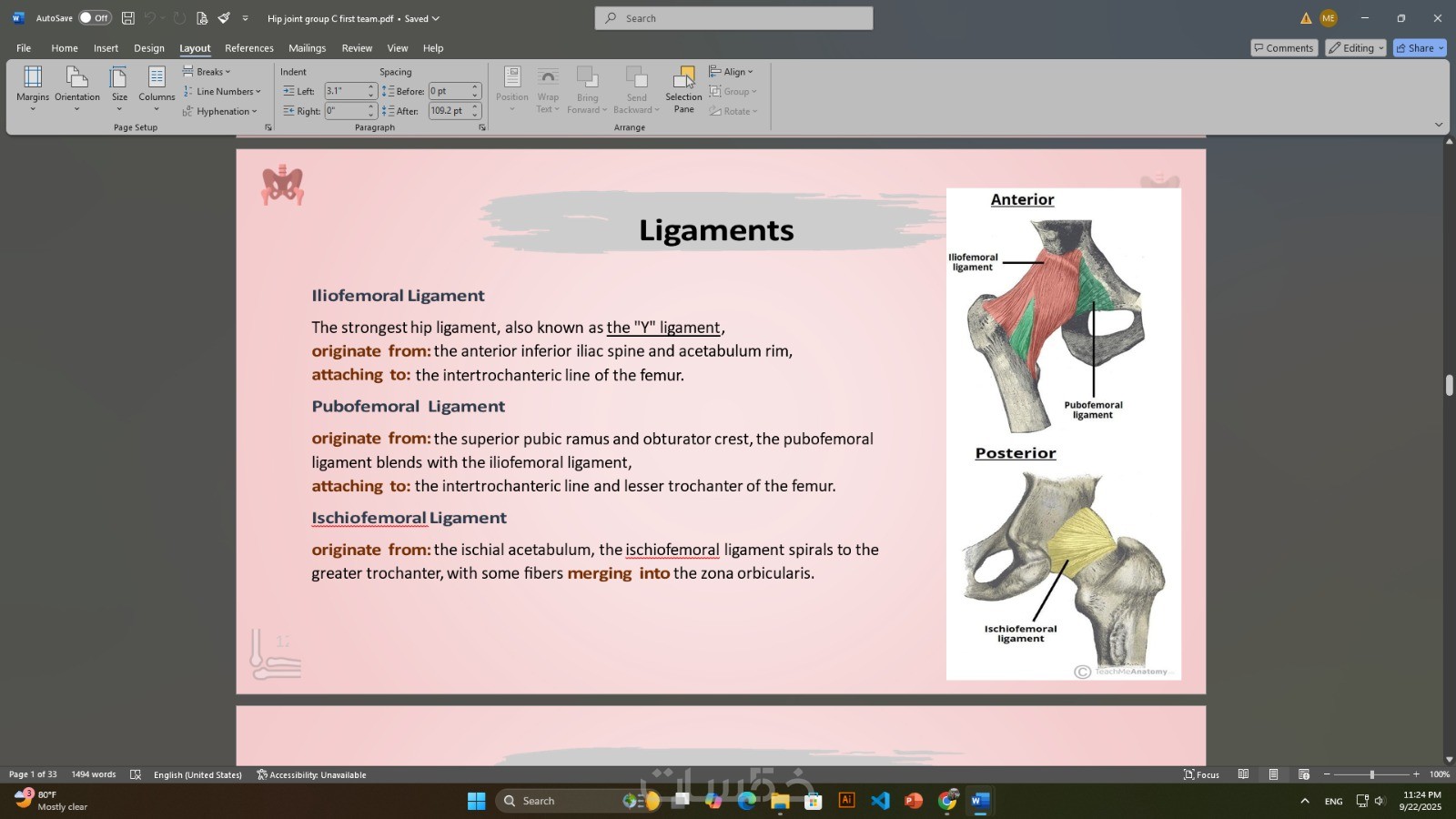Open the Visual Studio Code taskbar icon
This screenshot has height=819, width=1456.
(x=880, y=801)
